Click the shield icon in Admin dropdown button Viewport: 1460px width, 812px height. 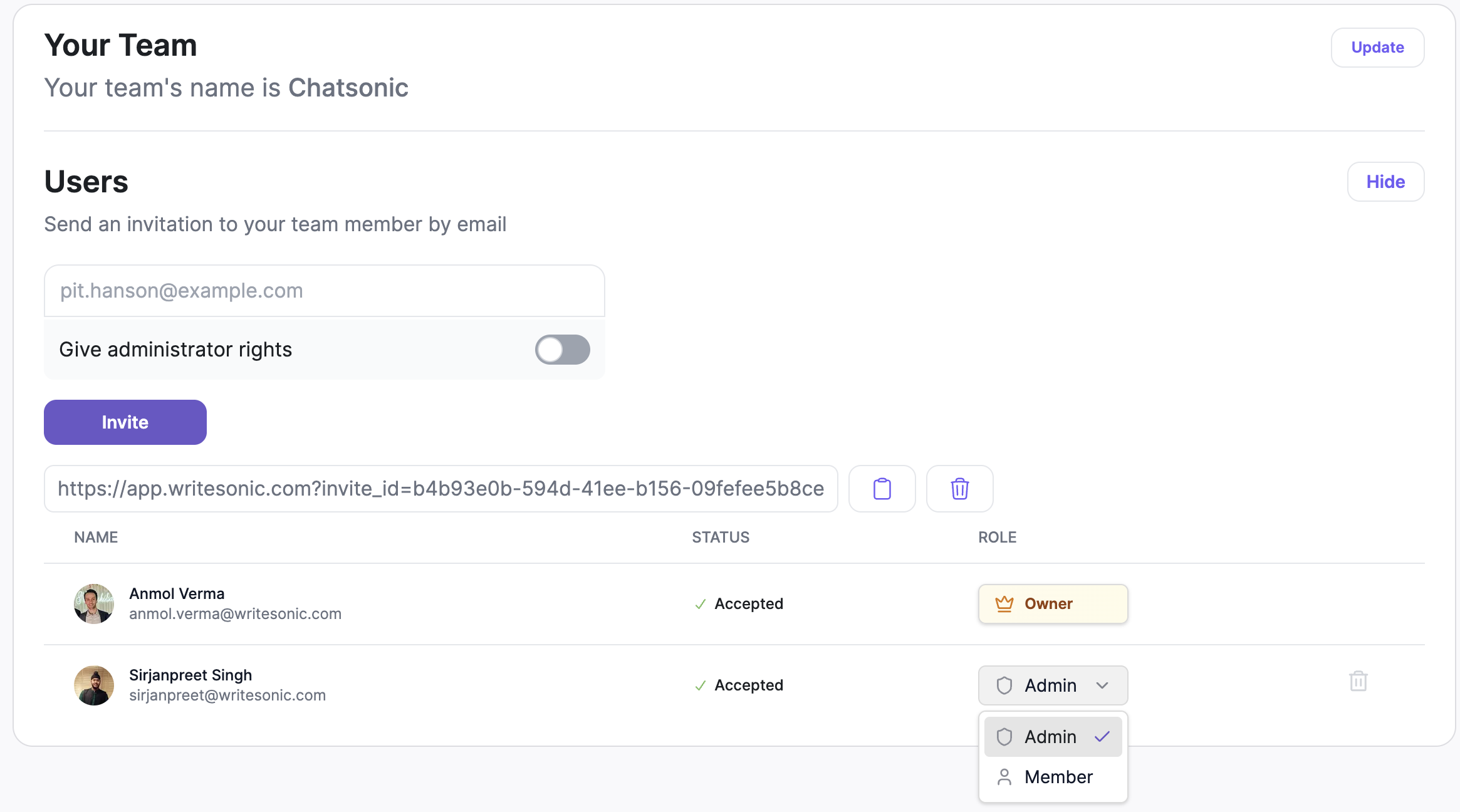1004,685
